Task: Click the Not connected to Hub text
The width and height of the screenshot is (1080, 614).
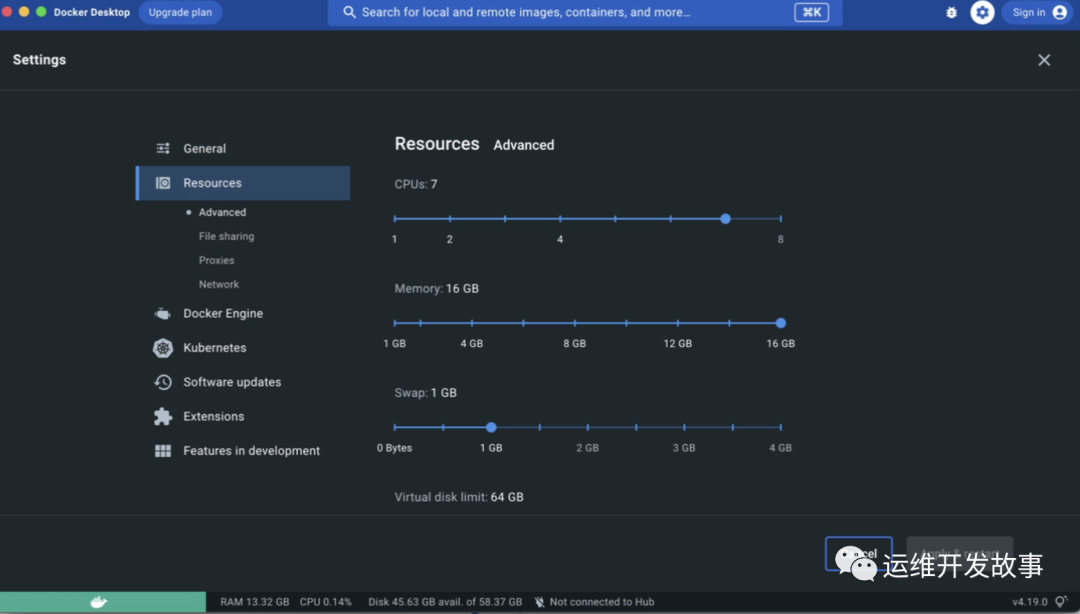Action: click(x=601, y=602)
